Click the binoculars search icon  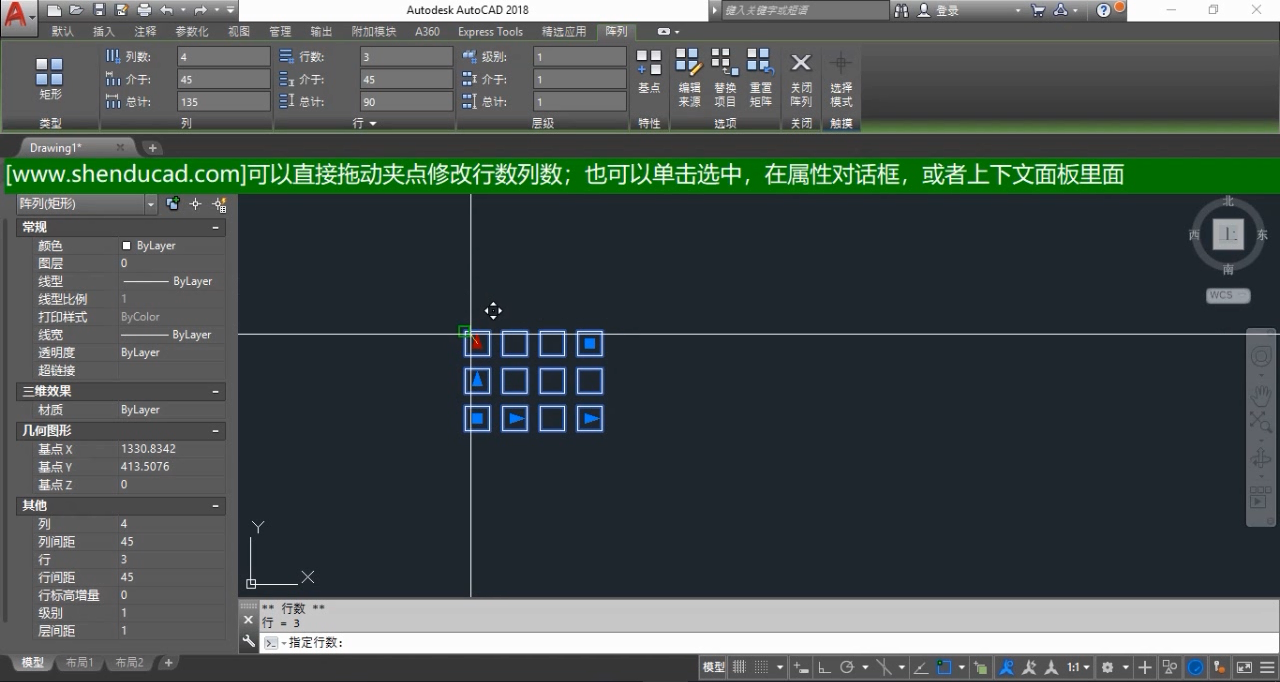point(902,10)
